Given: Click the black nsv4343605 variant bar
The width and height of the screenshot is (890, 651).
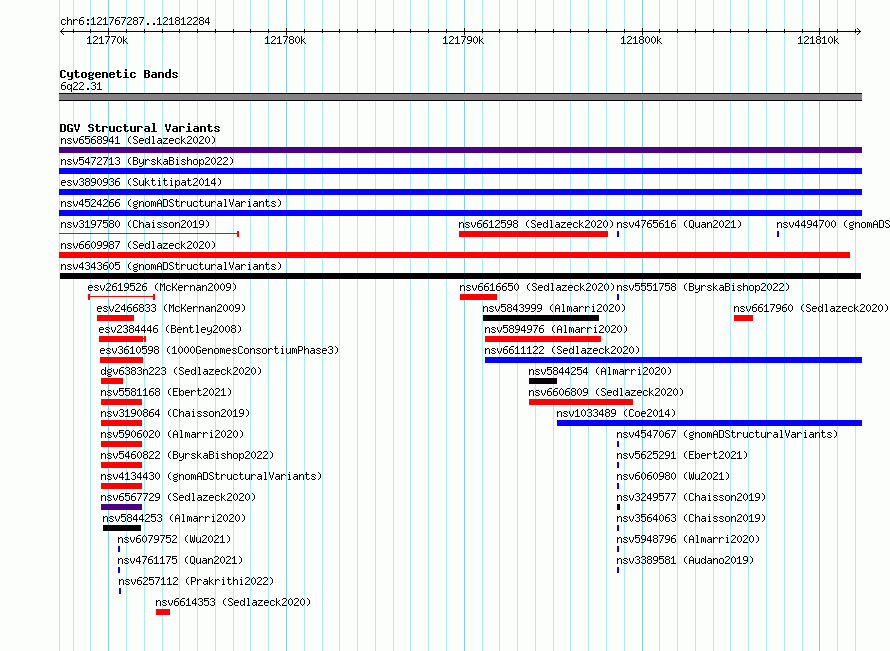Looking at the screenshot, I should tap(460, 276).
